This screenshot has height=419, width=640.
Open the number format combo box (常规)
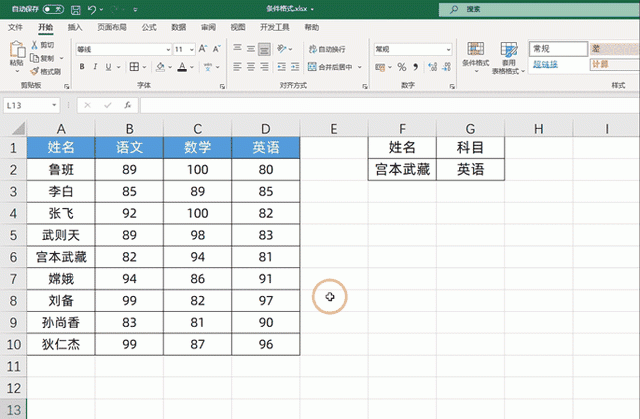(413, 49)
